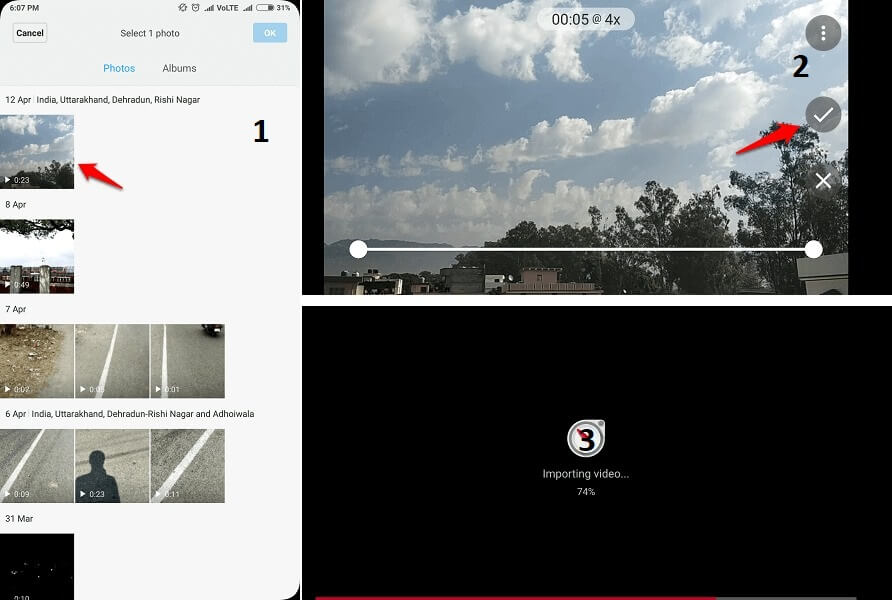Pick the 31 Mar dark night video
Screen dimensions: 892x600
tap(37, 566)
